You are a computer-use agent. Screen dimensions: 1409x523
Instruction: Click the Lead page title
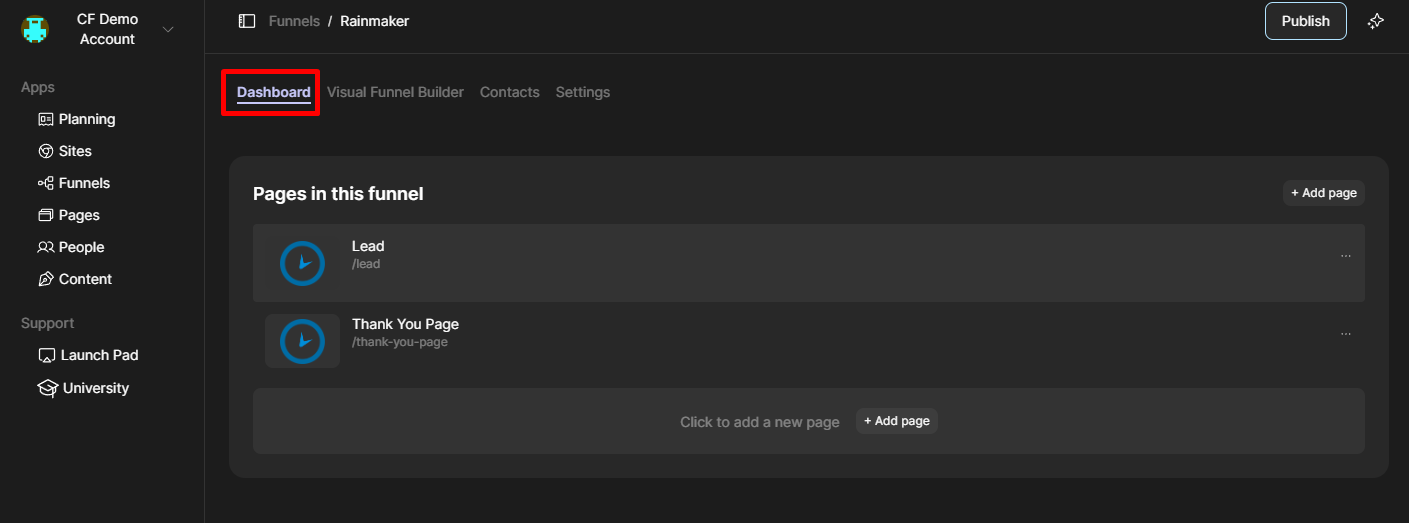tap(368, 246)
